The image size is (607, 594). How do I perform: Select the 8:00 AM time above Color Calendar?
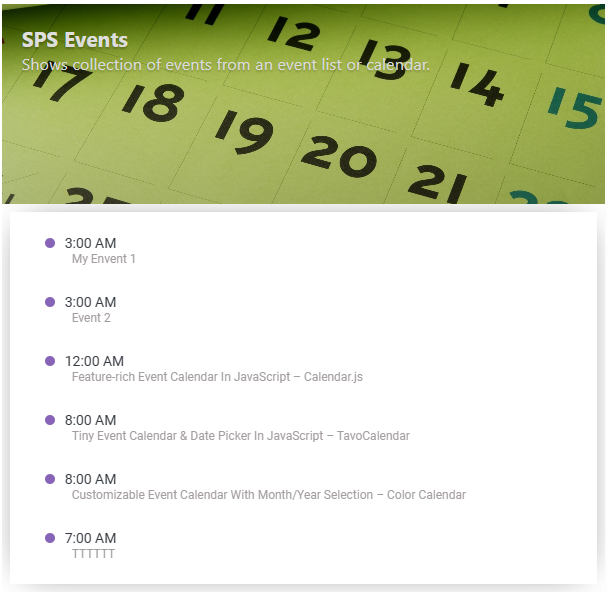pos(91,479)
